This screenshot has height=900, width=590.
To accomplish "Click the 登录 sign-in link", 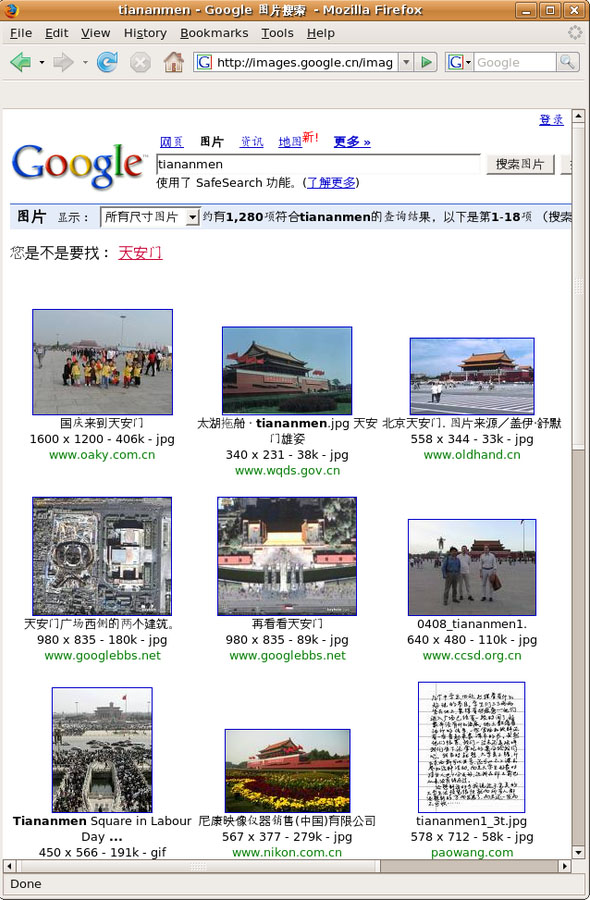I will [x=552, y=119].
